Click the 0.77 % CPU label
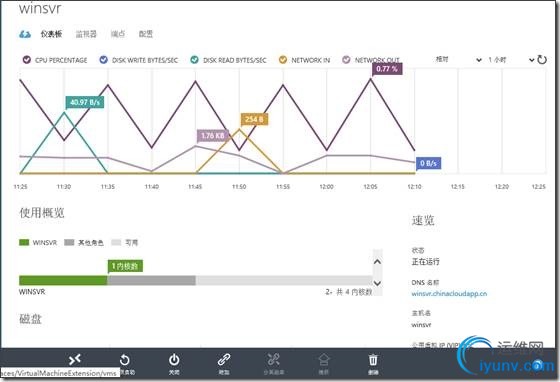Image resolution: width=560 pixels, height=382 pixels. (387, 69)
